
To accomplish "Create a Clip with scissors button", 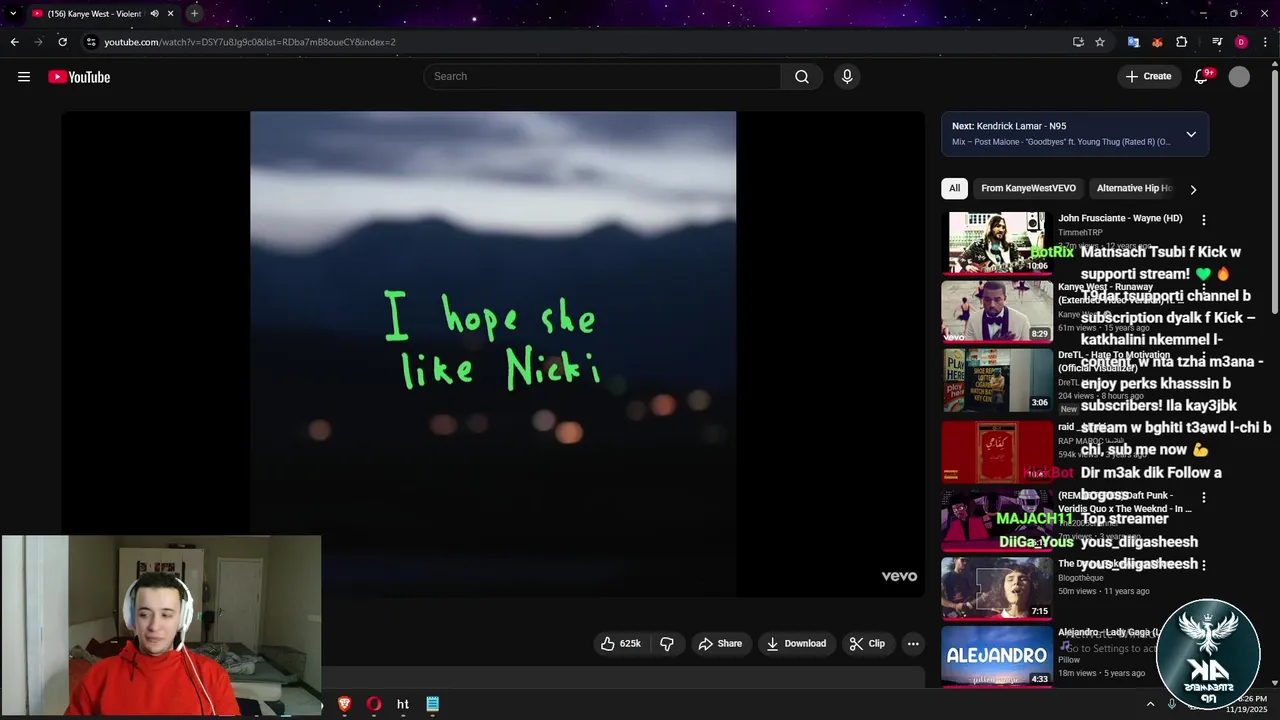I will click(867, 644).
